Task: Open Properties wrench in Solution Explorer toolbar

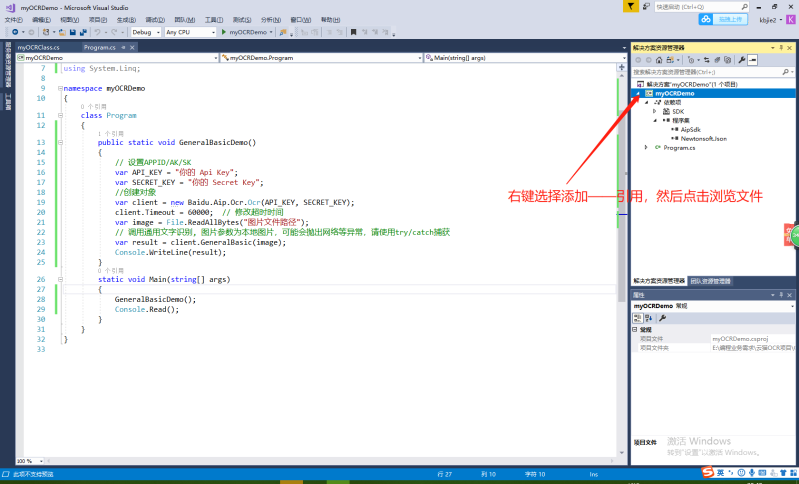Action: pyautogui.click(x=742, y=60)
